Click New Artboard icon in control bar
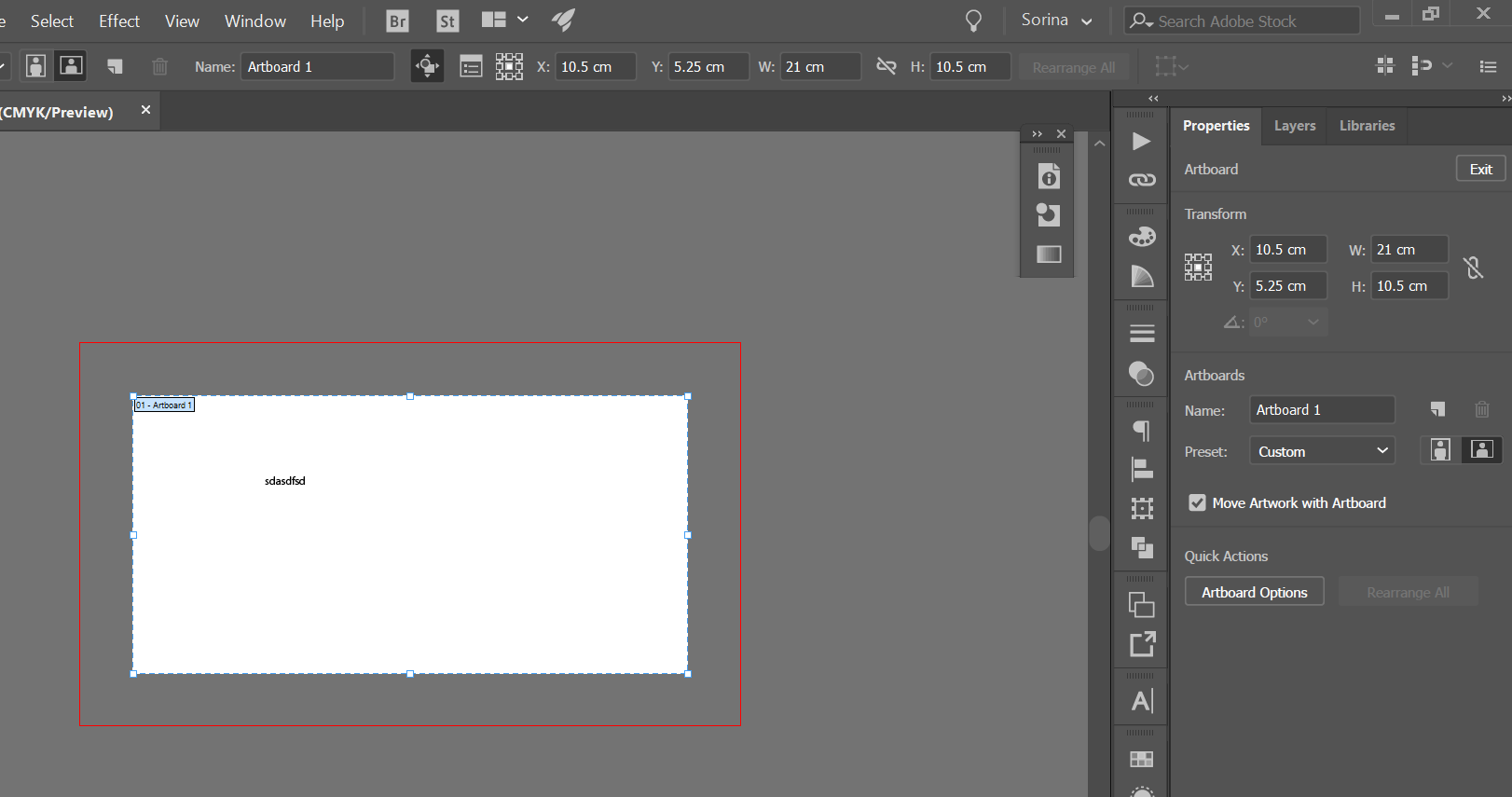The image size is (1512, 797). tap(115, 66)
